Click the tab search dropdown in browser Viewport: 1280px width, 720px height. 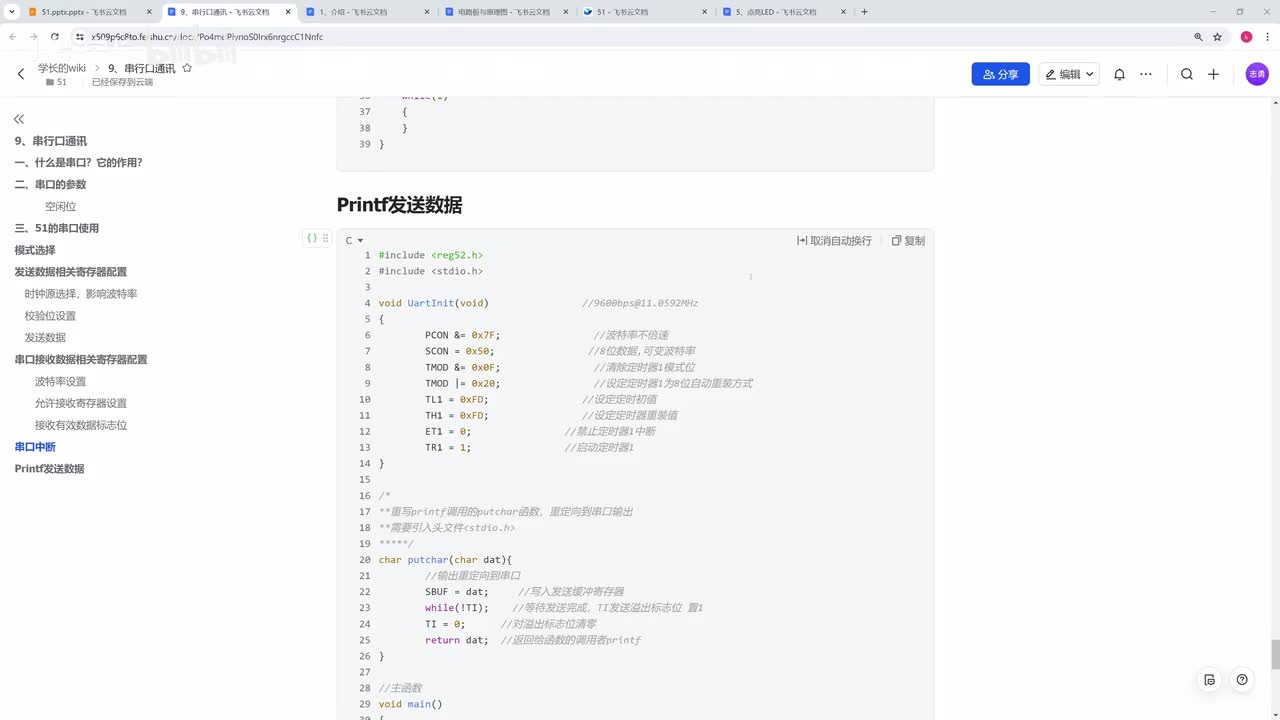pos(11,12)
